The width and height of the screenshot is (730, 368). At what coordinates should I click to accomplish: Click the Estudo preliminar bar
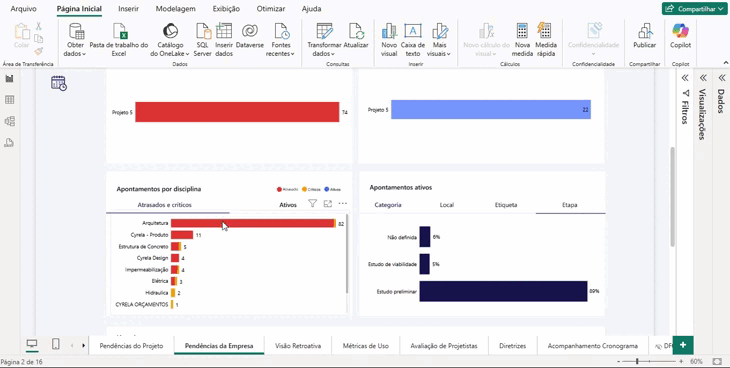point(503,291)
